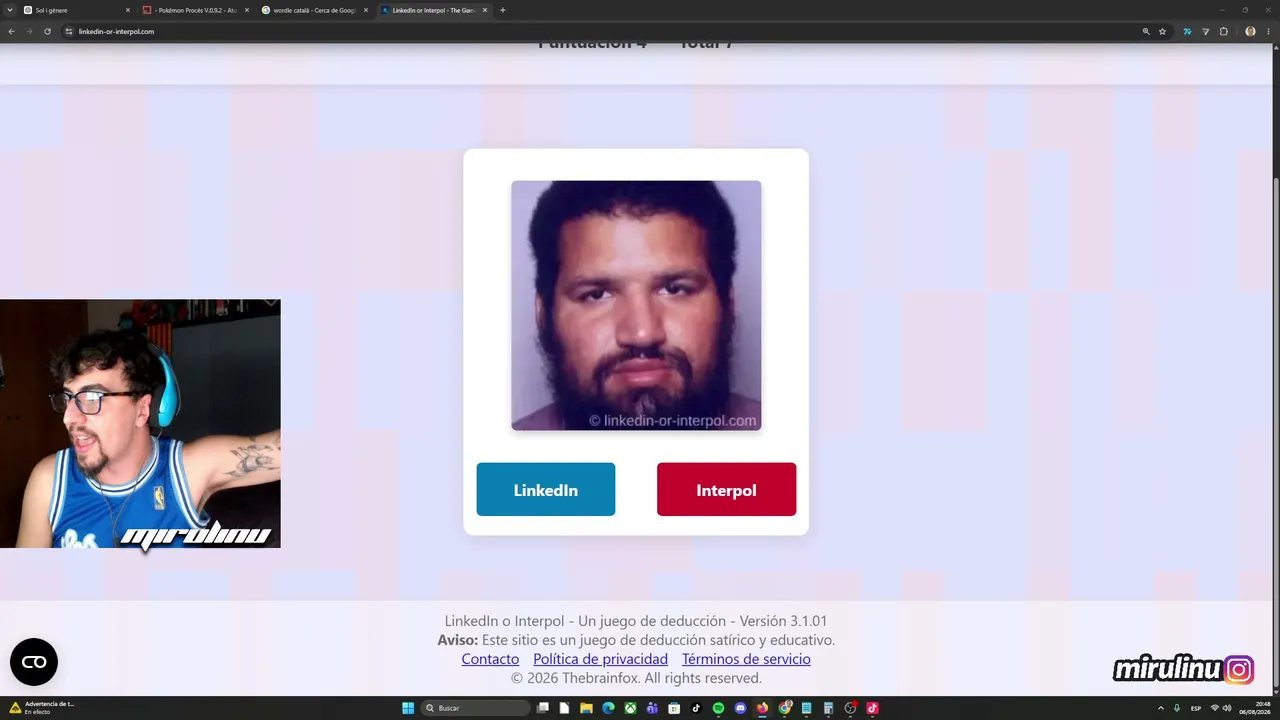Click the portrait photo in the game card
1280x720 pixels.
(x=636, y=305)
